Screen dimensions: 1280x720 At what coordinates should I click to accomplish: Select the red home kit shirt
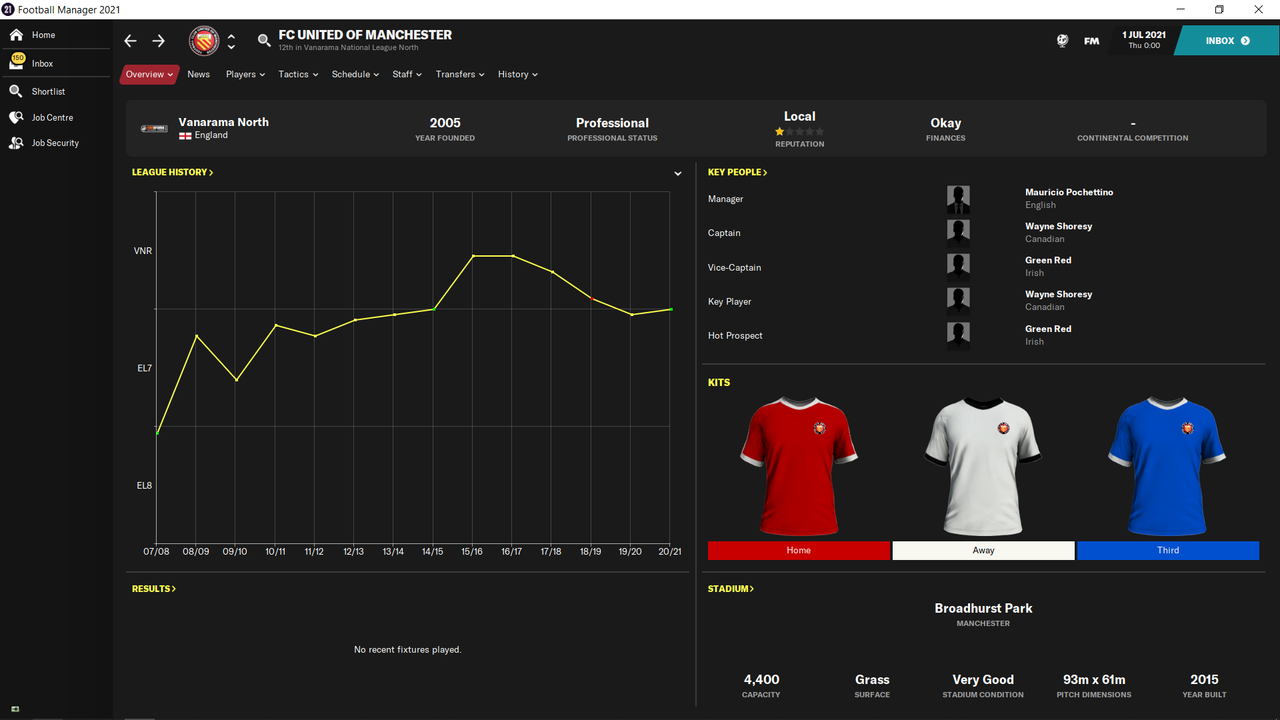click(x=798, y=466)
